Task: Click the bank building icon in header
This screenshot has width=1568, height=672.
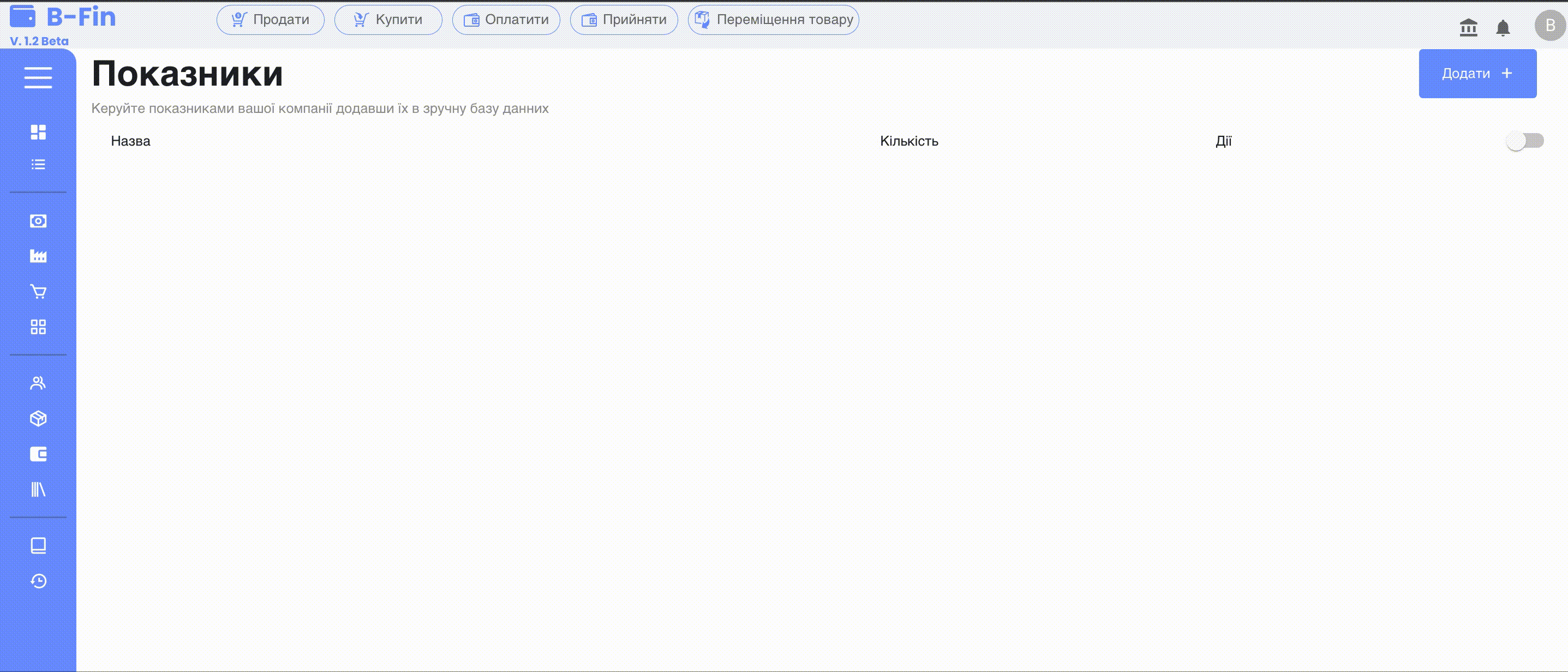Action: [1468, 27]
